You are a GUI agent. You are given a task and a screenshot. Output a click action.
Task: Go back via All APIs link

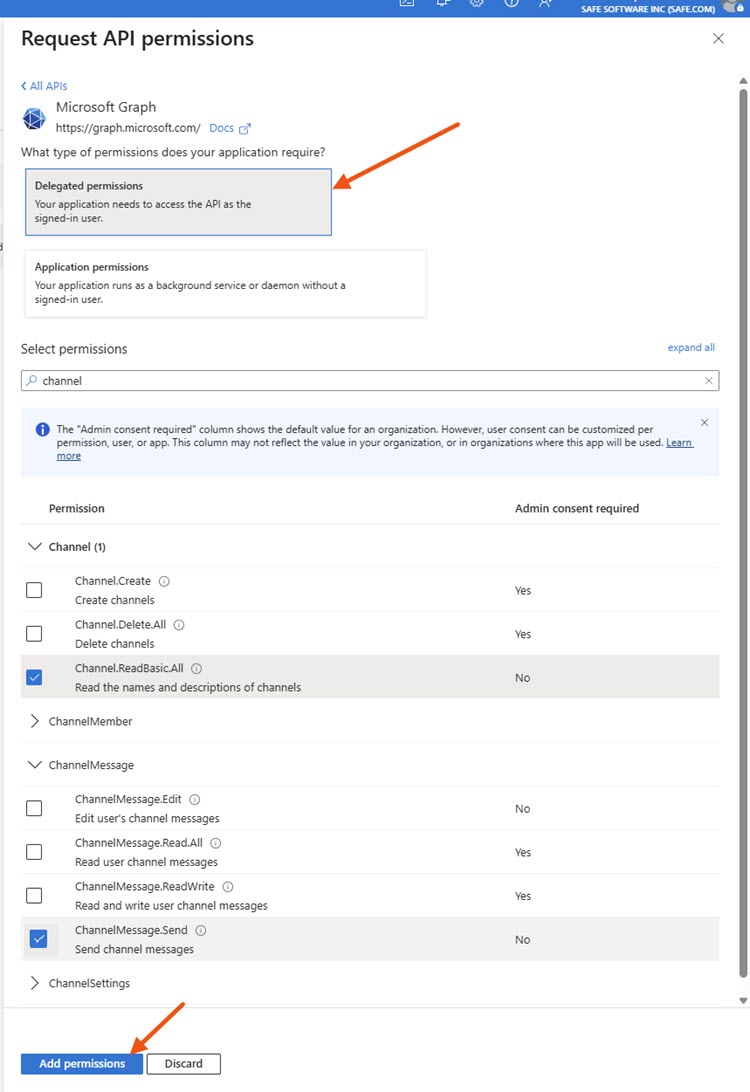pyautogui.click(x=44, y=86)
